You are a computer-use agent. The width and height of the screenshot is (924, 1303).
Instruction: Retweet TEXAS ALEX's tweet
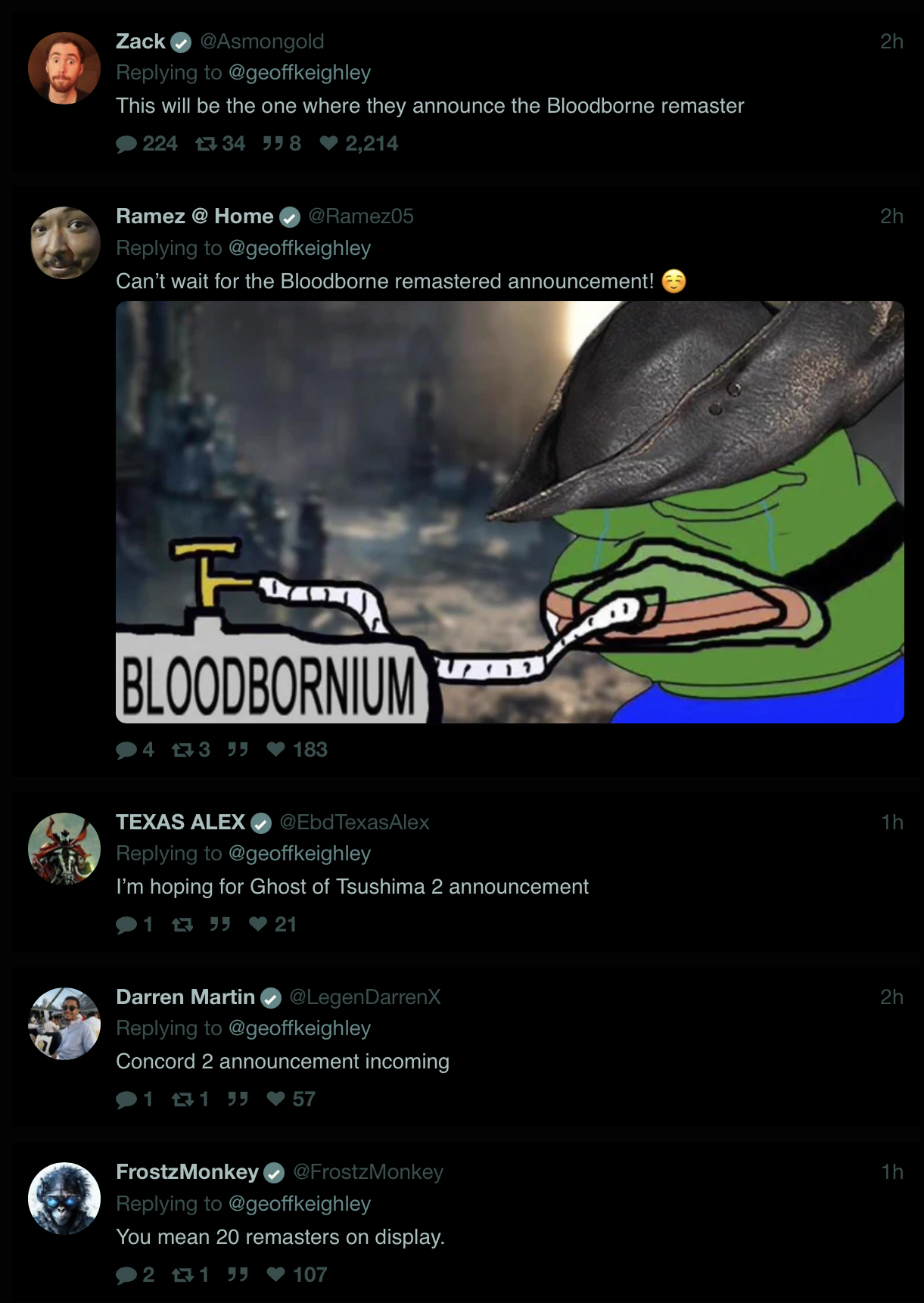(x=182, y=925)
